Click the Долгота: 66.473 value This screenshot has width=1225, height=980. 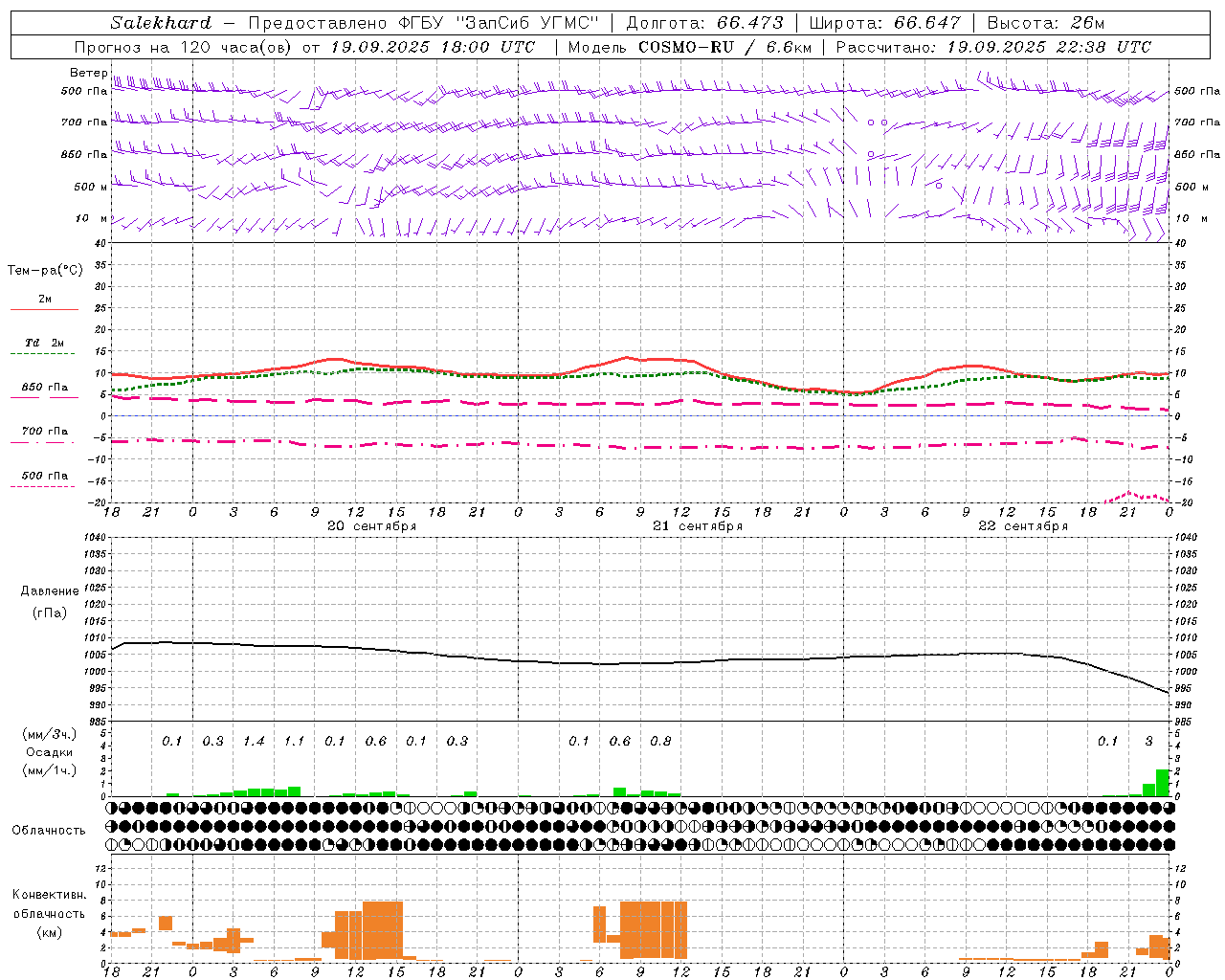tap(704, 23)
